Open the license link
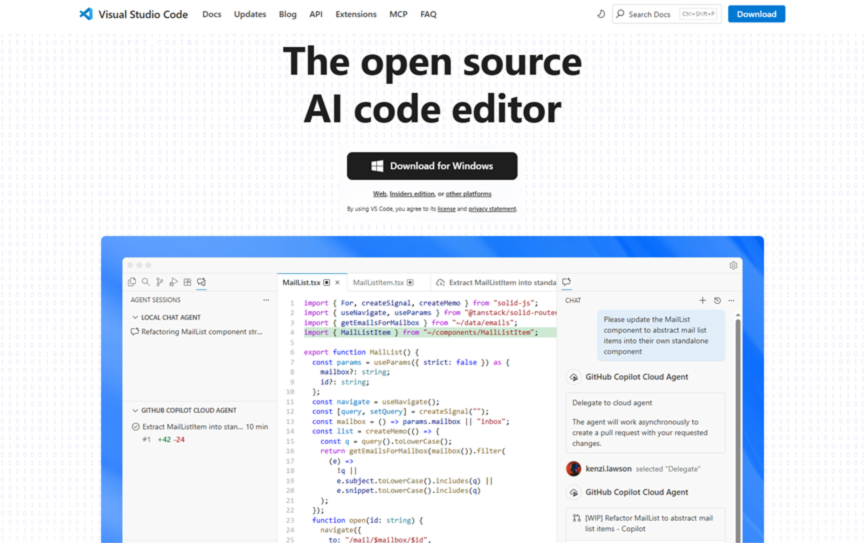864x543 pixels. pyautogui.click(x=446, y=209)
